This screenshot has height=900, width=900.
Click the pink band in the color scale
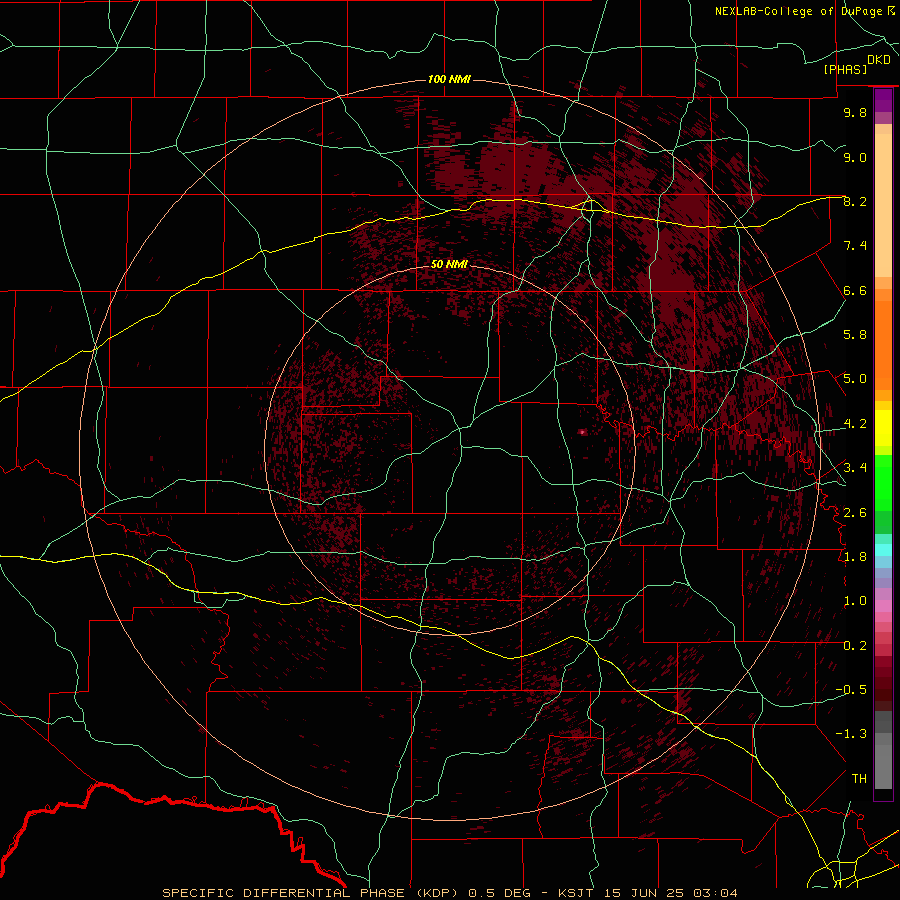[883, 606]
